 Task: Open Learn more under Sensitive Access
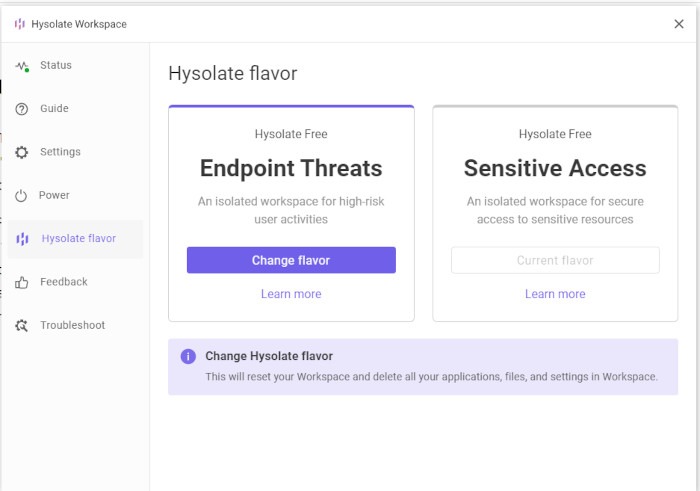(x=555, y=294)
